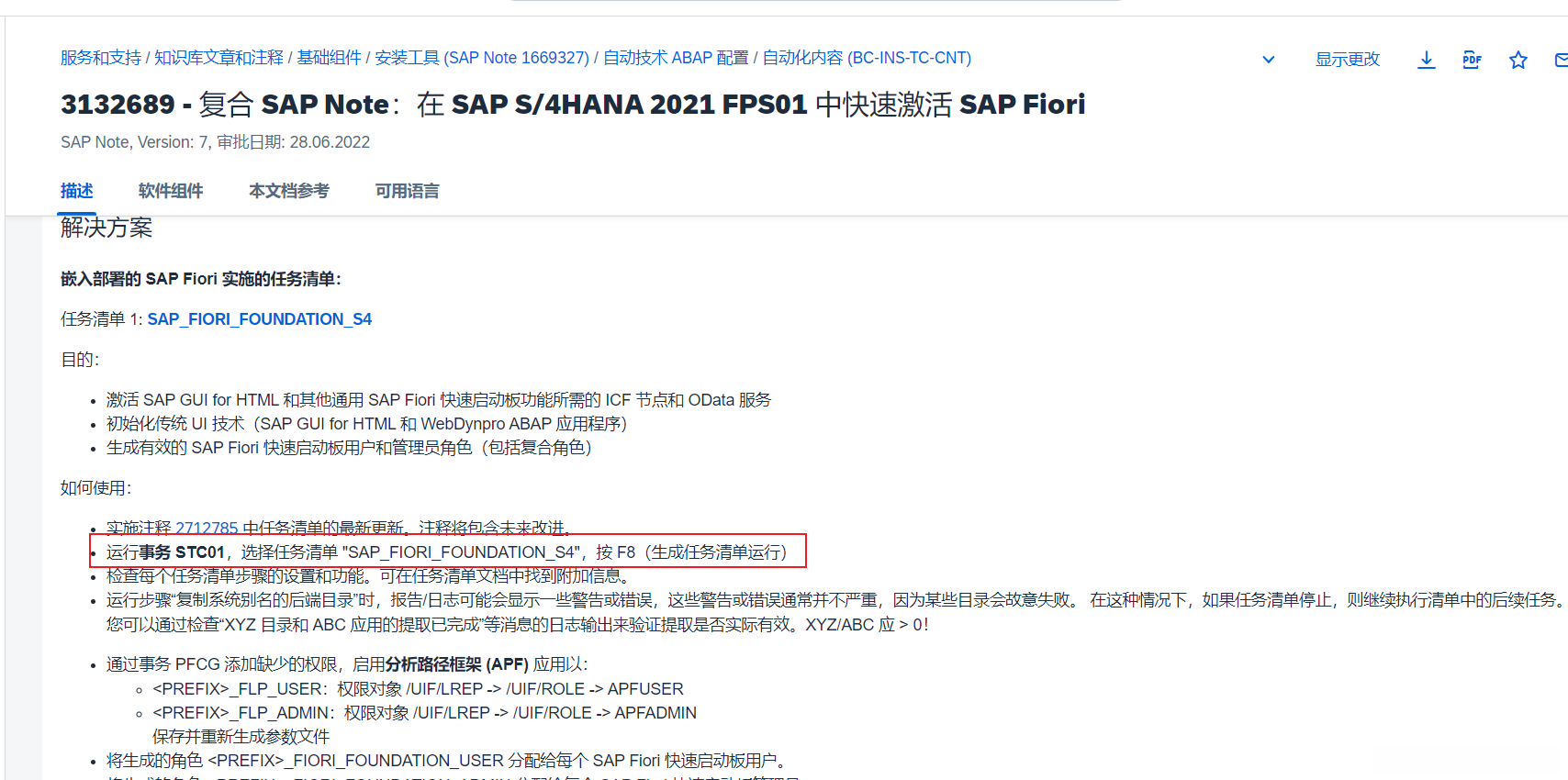The height and width of the screenshot is (780, 1568).
Task: Click the 显示更改 link
Action: 1348,59
